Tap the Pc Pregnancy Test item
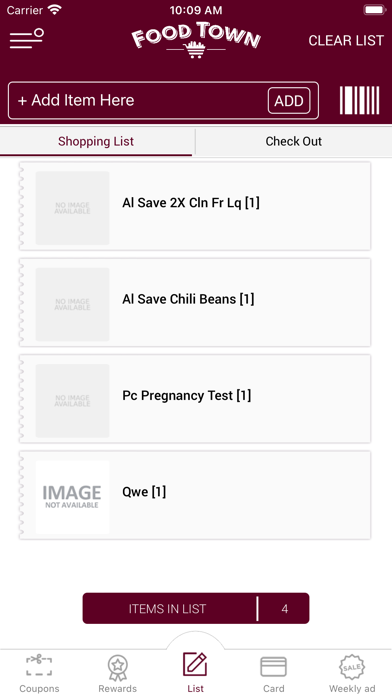Viewport: 392px width, 696px height. point(195,399)
